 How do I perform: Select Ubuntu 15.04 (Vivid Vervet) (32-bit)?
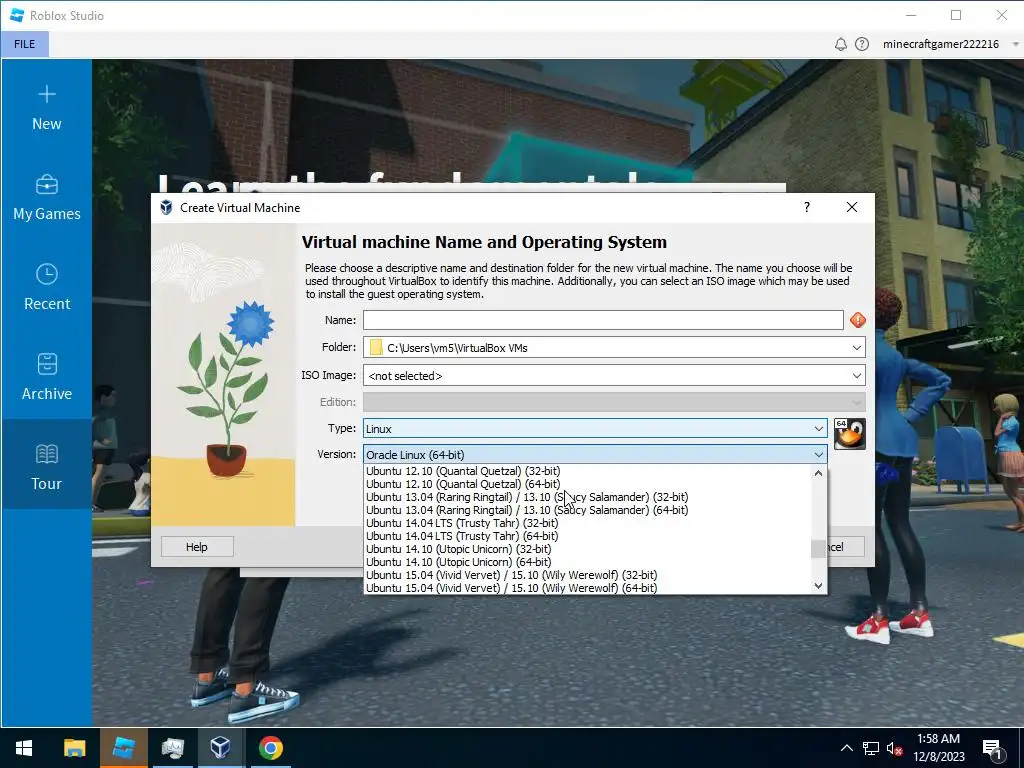click(511, 575)
